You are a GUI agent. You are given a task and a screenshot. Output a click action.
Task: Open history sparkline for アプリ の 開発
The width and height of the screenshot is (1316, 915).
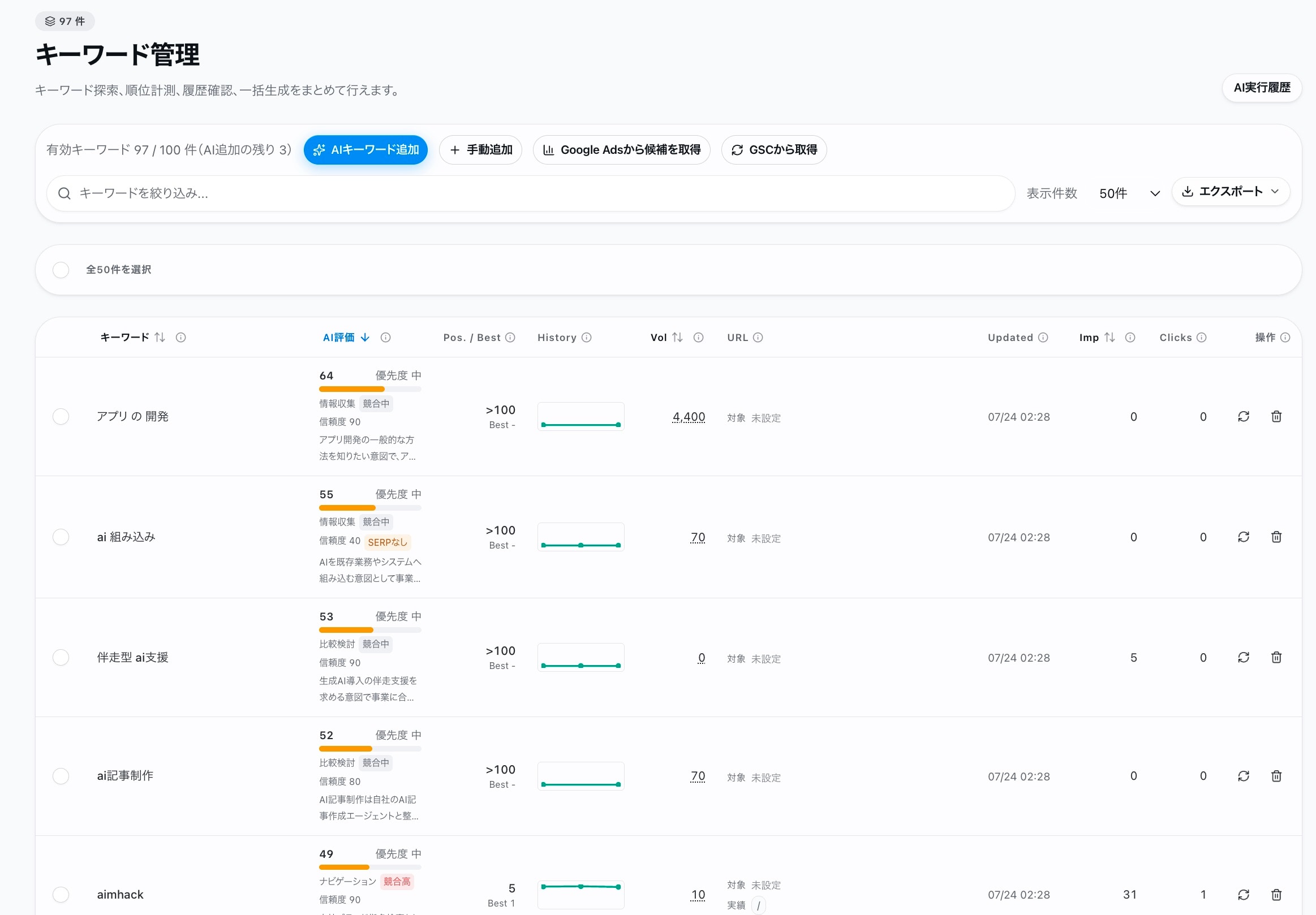580,417
